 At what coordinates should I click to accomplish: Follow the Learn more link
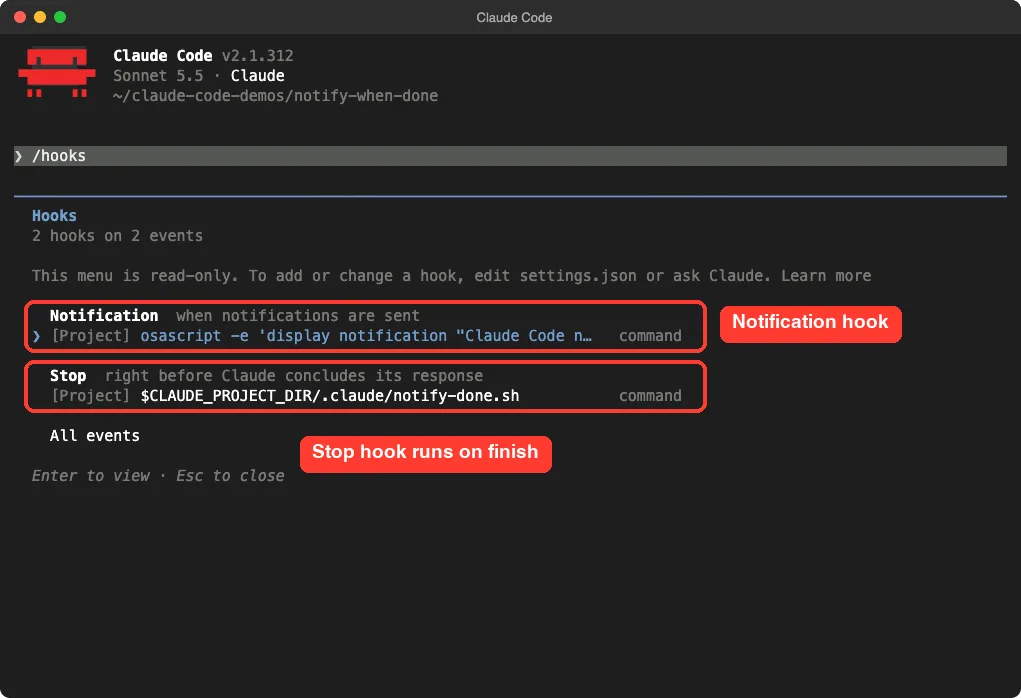point(826,276)
